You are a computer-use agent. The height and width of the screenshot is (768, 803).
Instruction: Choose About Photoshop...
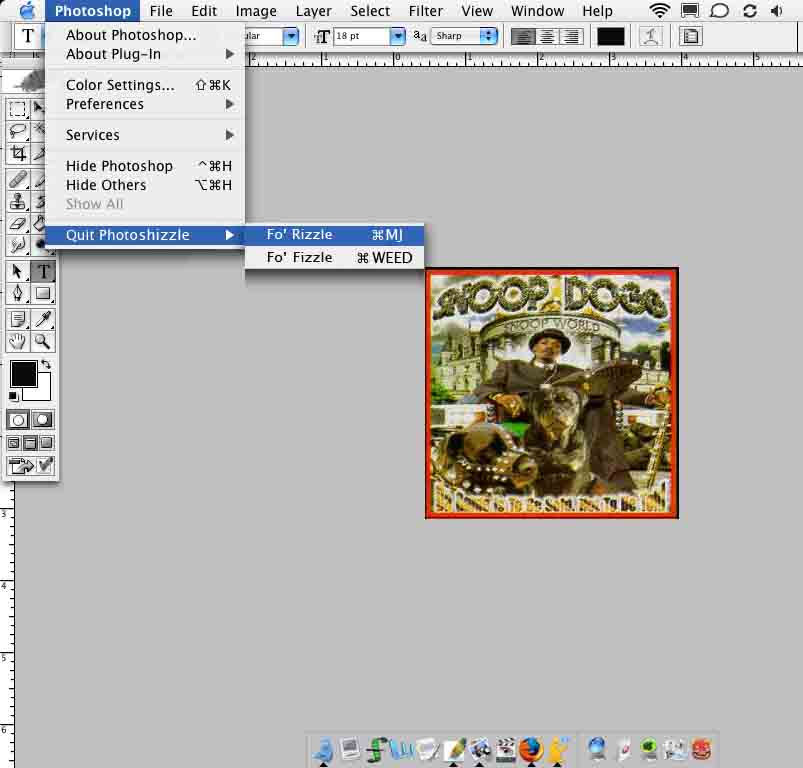[x=145, y=35]
